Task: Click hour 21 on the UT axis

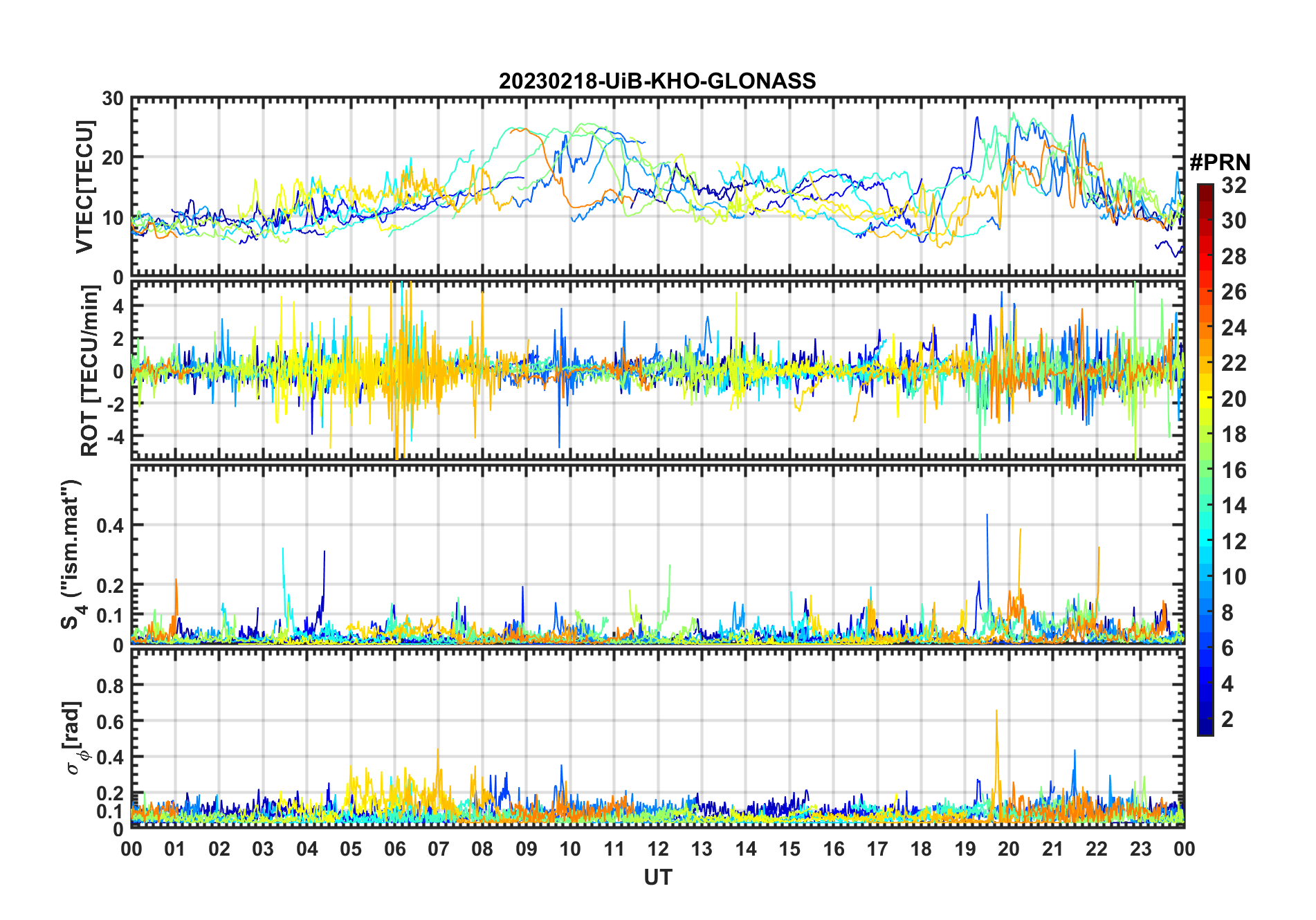Action: pyautogui.click(x=1053, y=848)
